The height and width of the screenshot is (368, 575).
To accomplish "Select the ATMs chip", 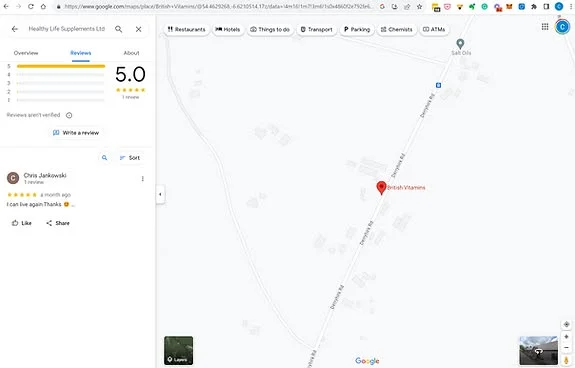I will click(434, 29).
